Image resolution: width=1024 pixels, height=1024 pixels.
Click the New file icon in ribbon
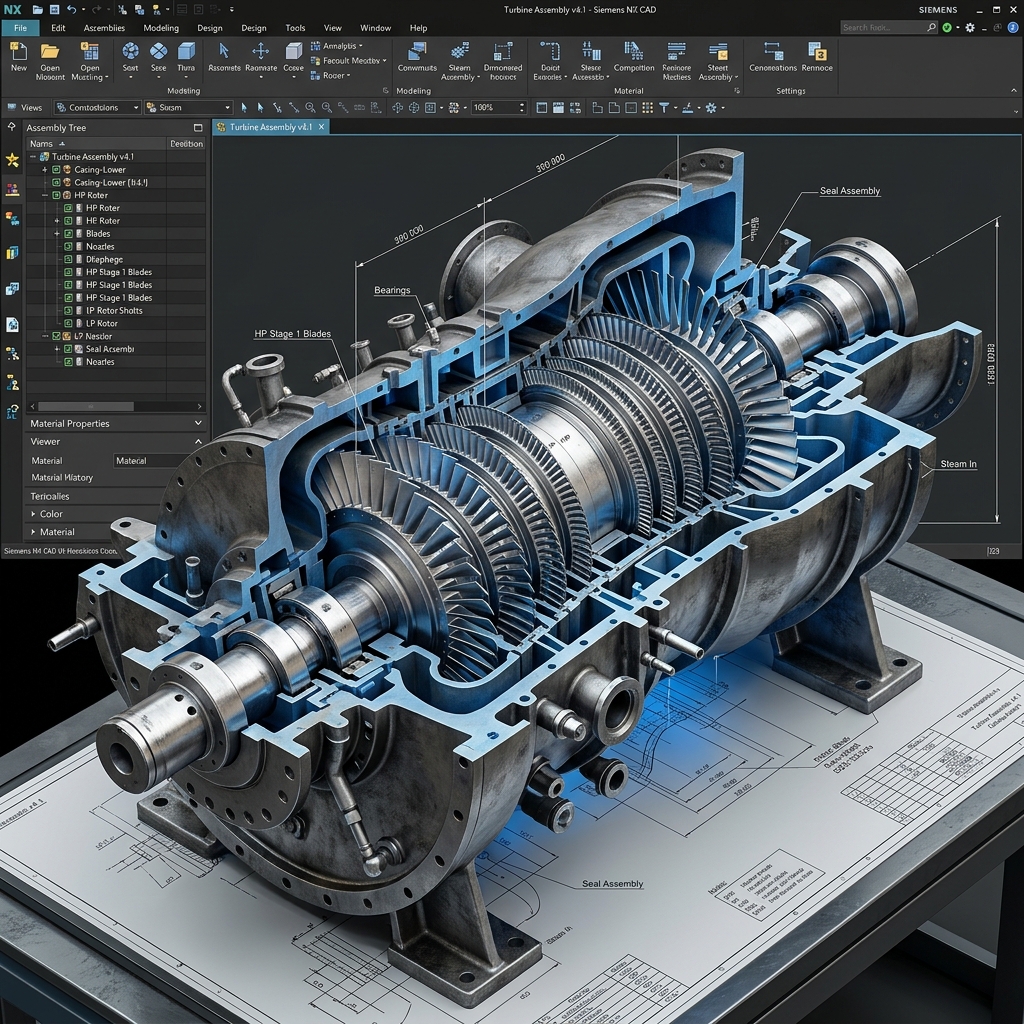coord(18,52)
